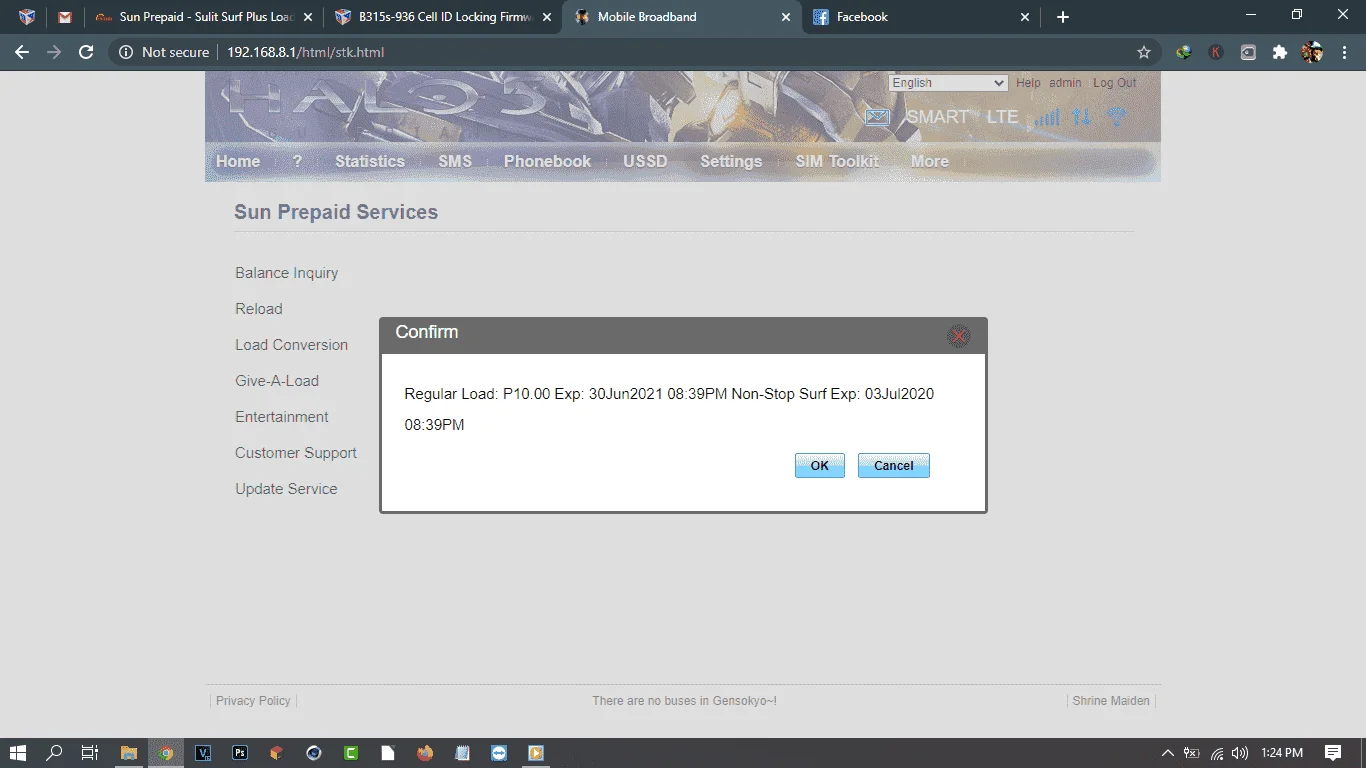1366x768 pixels.
Task: Expand the More menu
Action: [x=929, y=161]
